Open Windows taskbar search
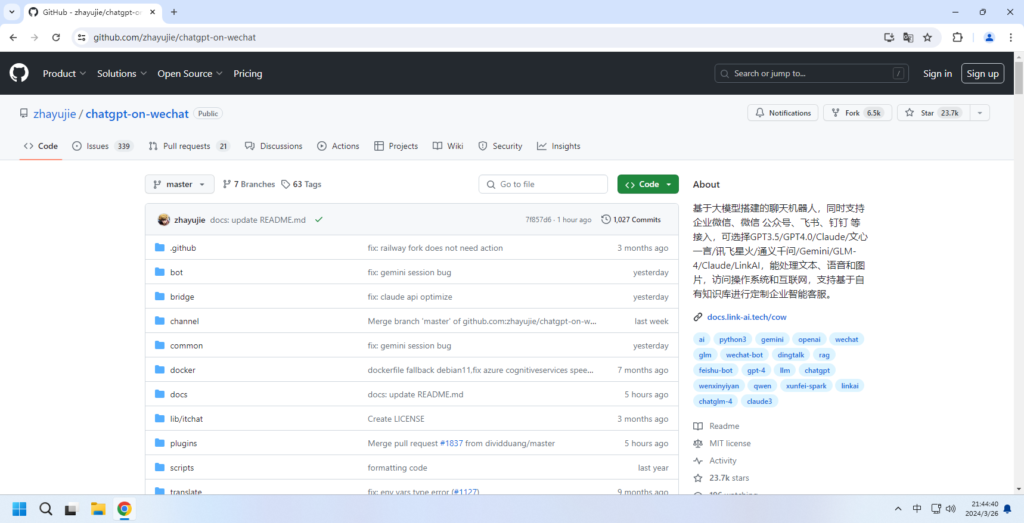This screenshot has width=1024, height=523. click(45, 509)
